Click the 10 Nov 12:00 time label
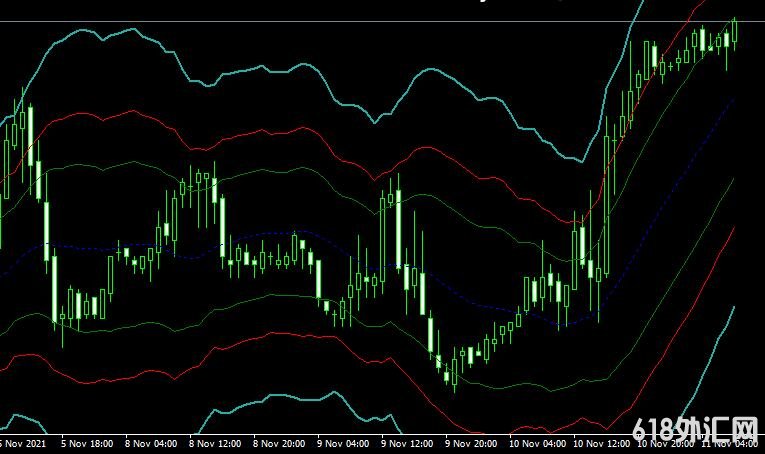The image size is (765, 454). tap(601, 443)
